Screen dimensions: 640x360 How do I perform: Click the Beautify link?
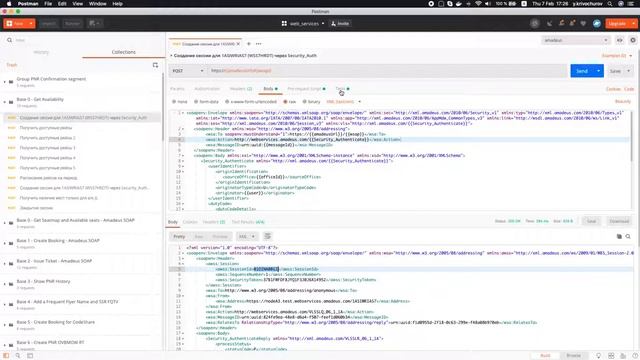(622, 102)
